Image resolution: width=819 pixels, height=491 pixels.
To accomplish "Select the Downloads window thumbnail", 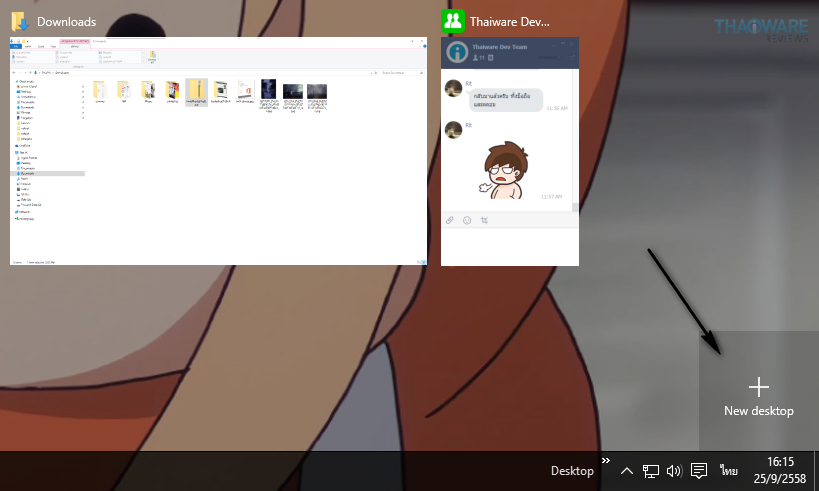I will tap(218, 151).
